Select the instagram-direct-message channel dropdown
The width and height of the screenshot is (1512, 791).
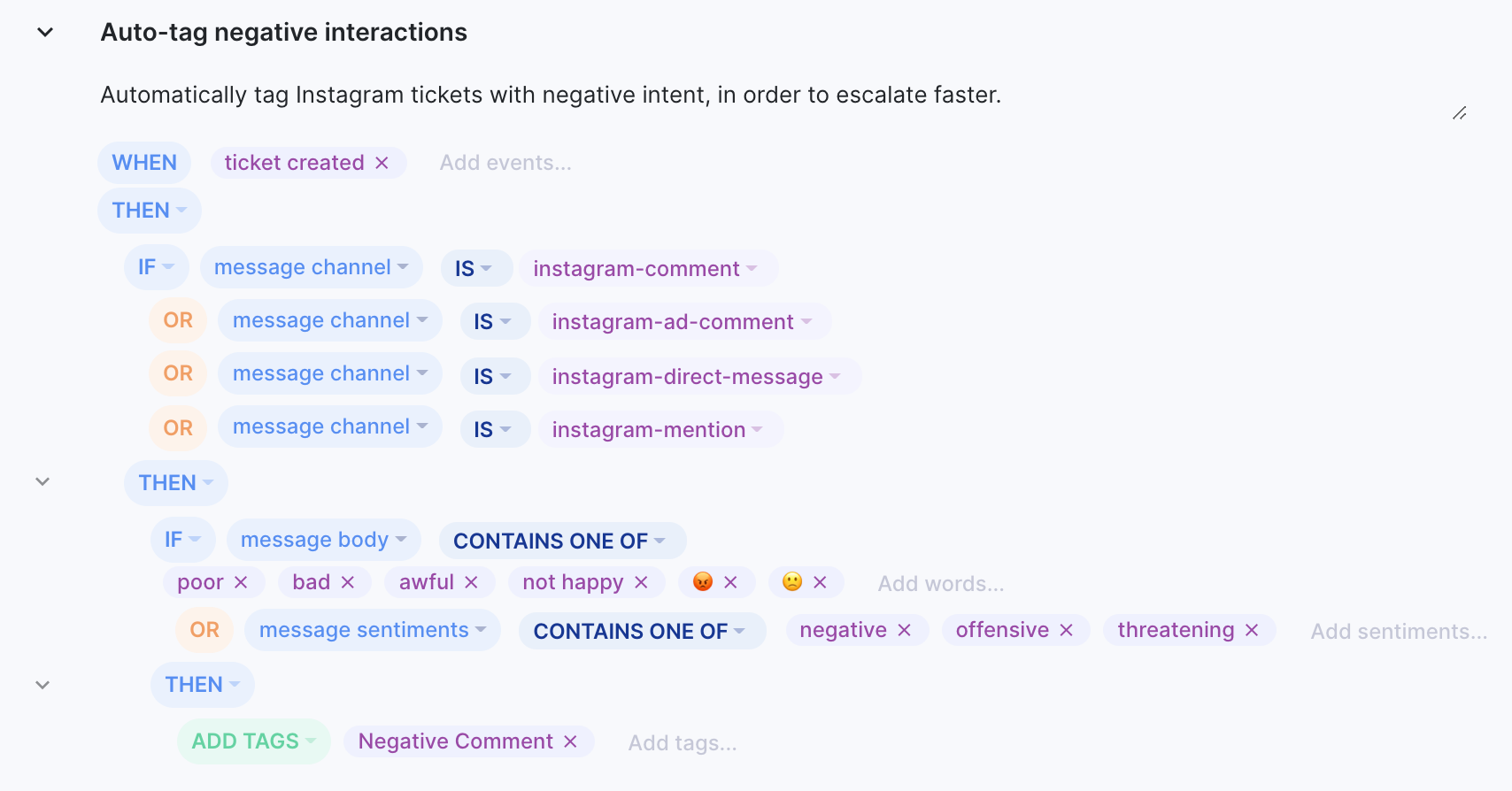[699, 377]
